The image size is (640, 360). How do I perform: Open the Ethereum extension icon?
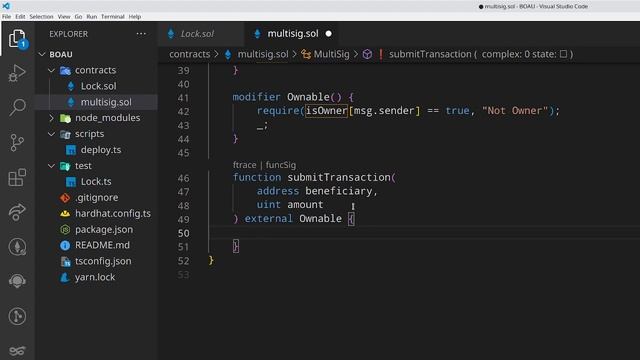pos(17,247)
